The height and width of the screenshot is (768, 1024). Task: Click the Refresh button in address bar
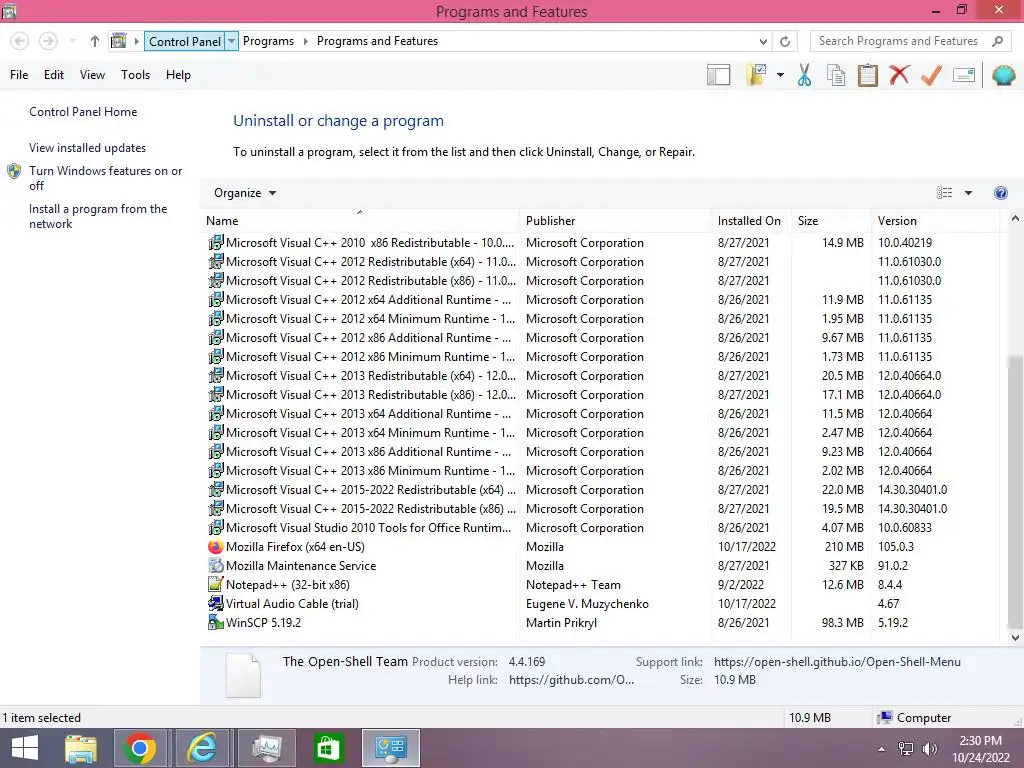click(x=785, y=41)
